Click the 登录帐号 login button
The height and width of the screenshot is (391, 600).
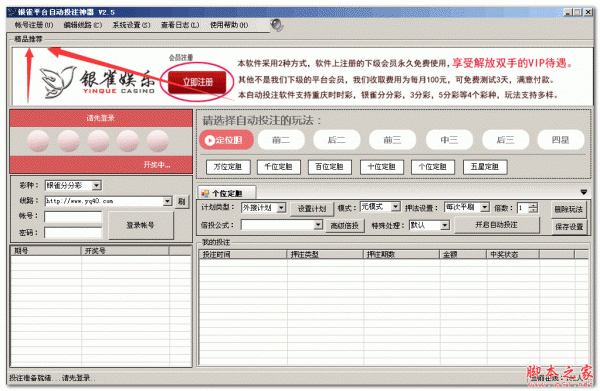(140, 225)
